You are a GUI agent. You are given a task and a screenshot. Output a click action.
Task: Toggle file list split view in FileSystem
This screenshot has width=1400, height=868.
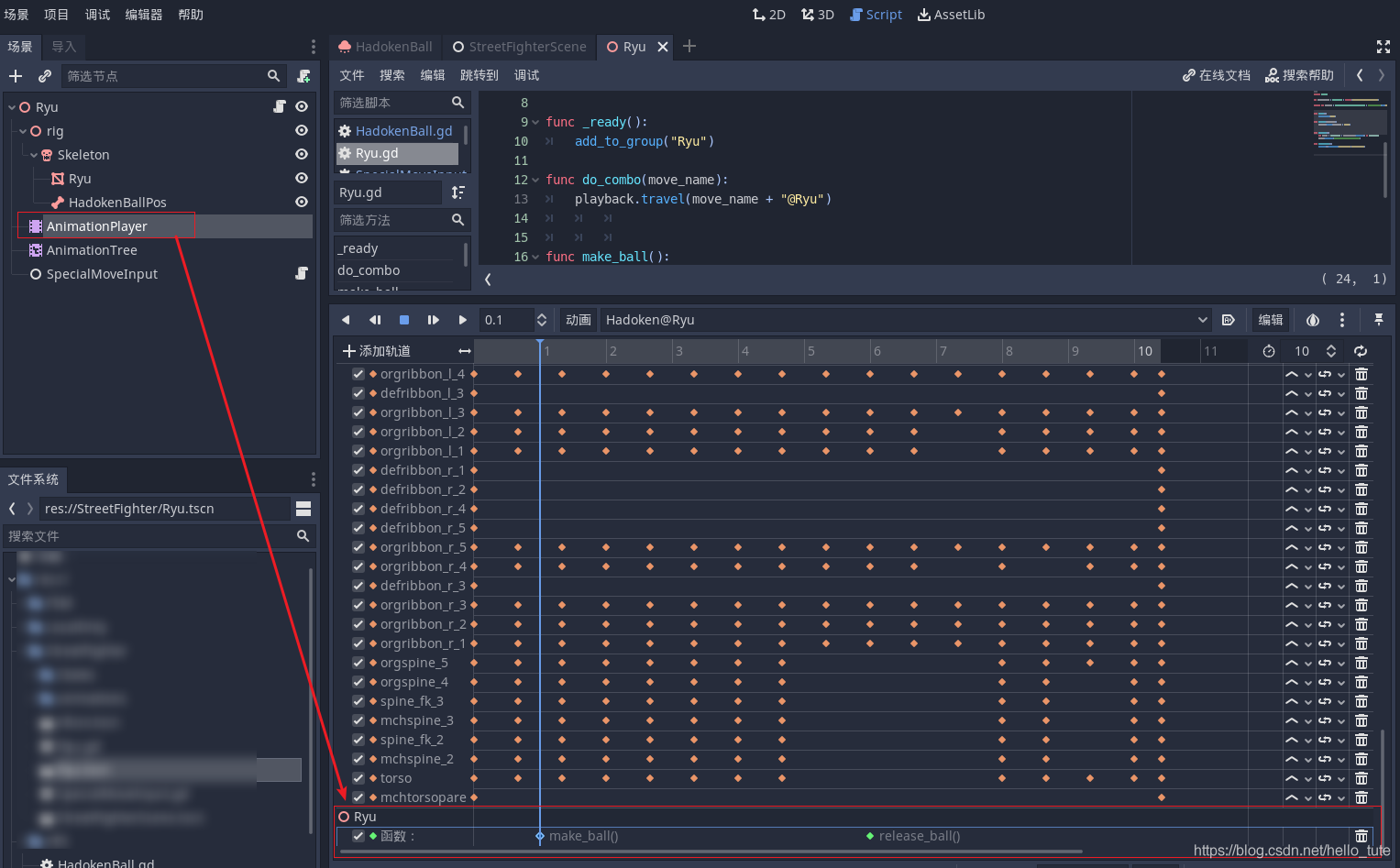pyautogui.click(x=303, y=509)
